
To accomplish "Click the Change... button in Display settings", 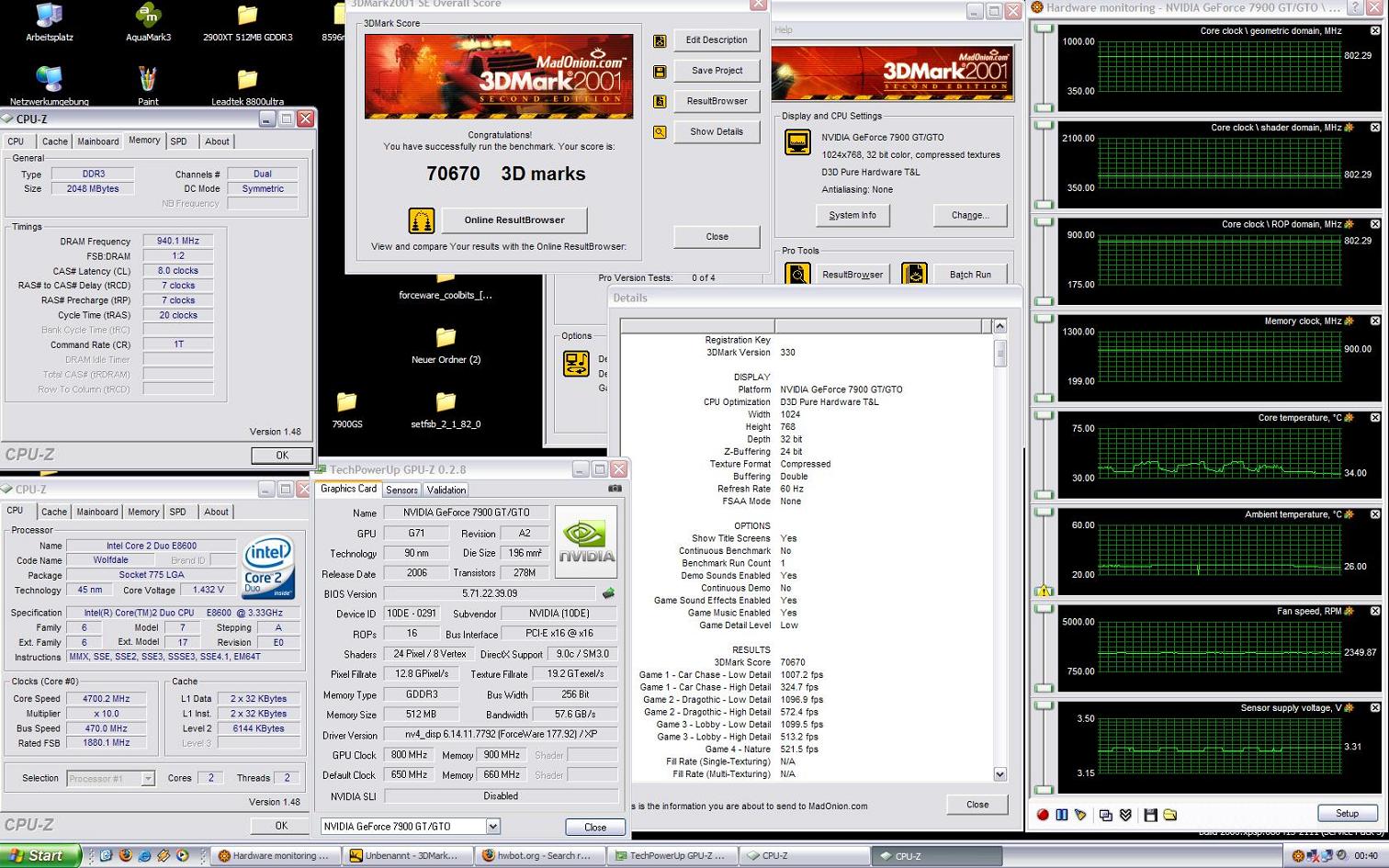I will click(x=970, y=215).
